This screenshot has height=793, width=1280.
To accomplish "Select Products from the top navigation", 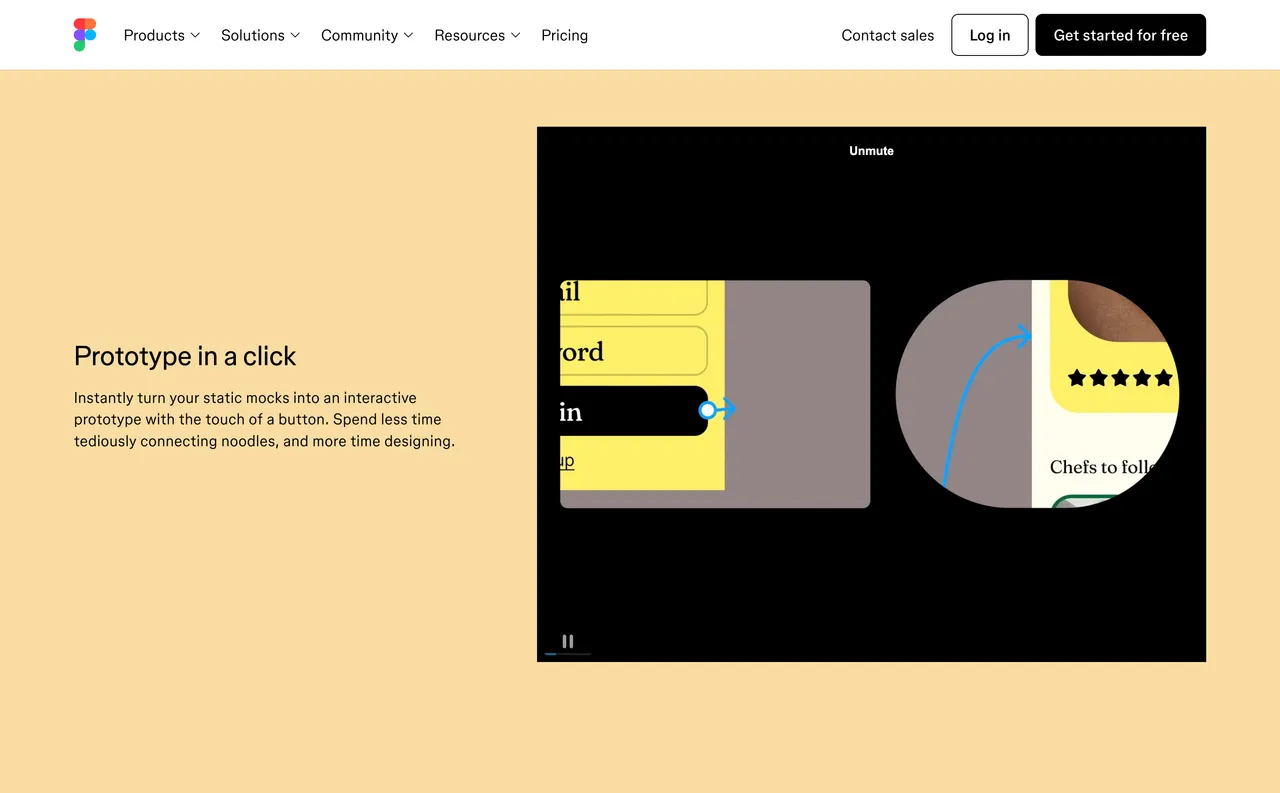I will [x=153, y=35].
